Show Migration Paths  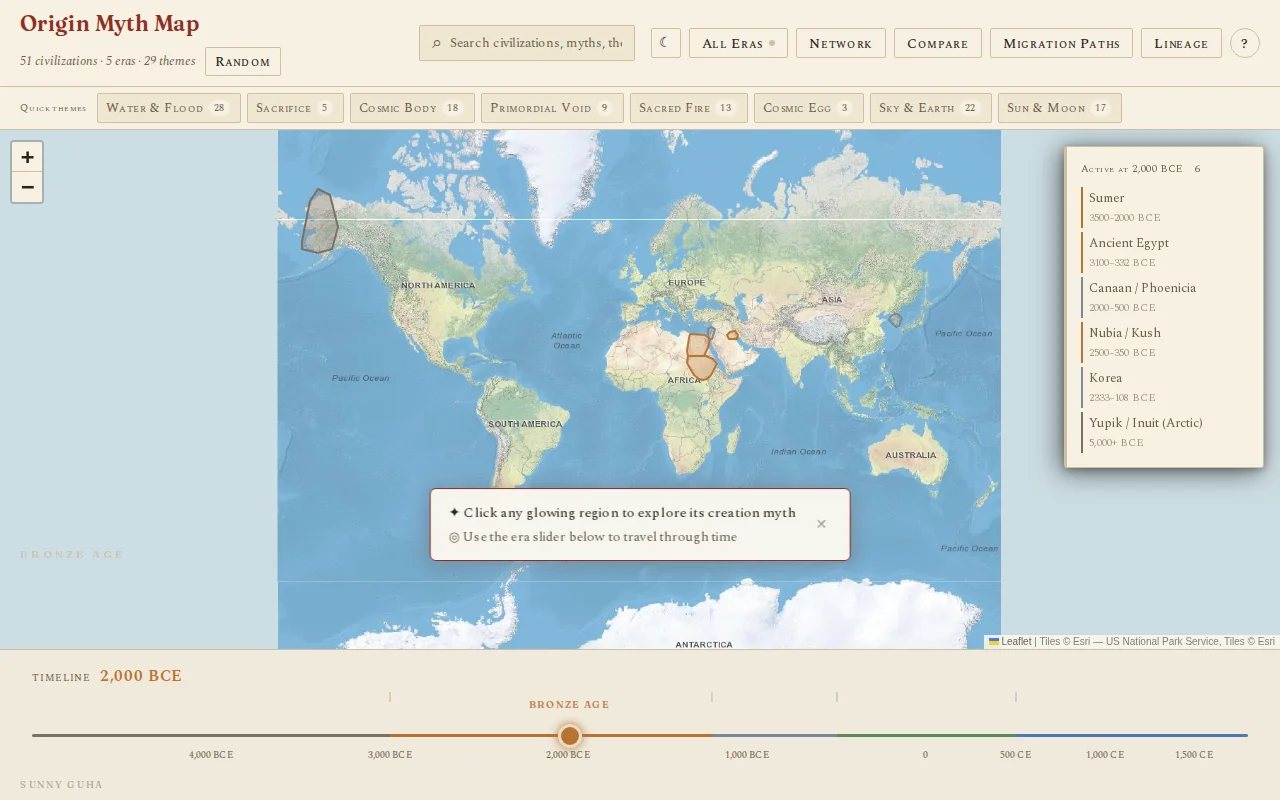(x=1061, y=43)
